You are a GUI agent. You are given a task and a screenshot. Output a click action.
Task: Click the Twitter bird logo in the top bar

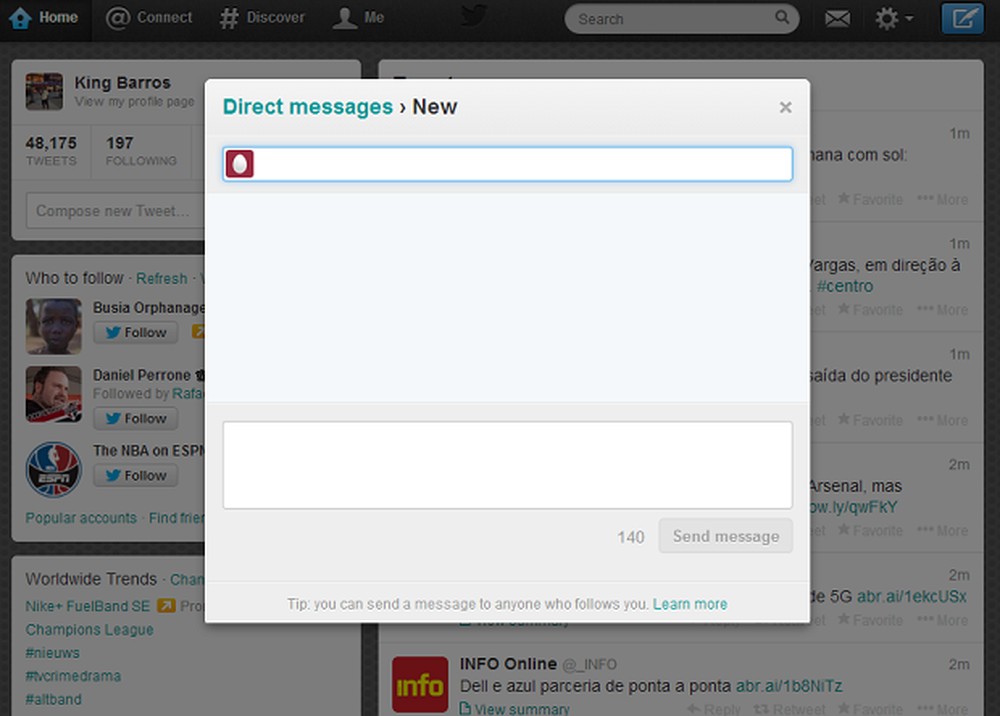[473, 16]
